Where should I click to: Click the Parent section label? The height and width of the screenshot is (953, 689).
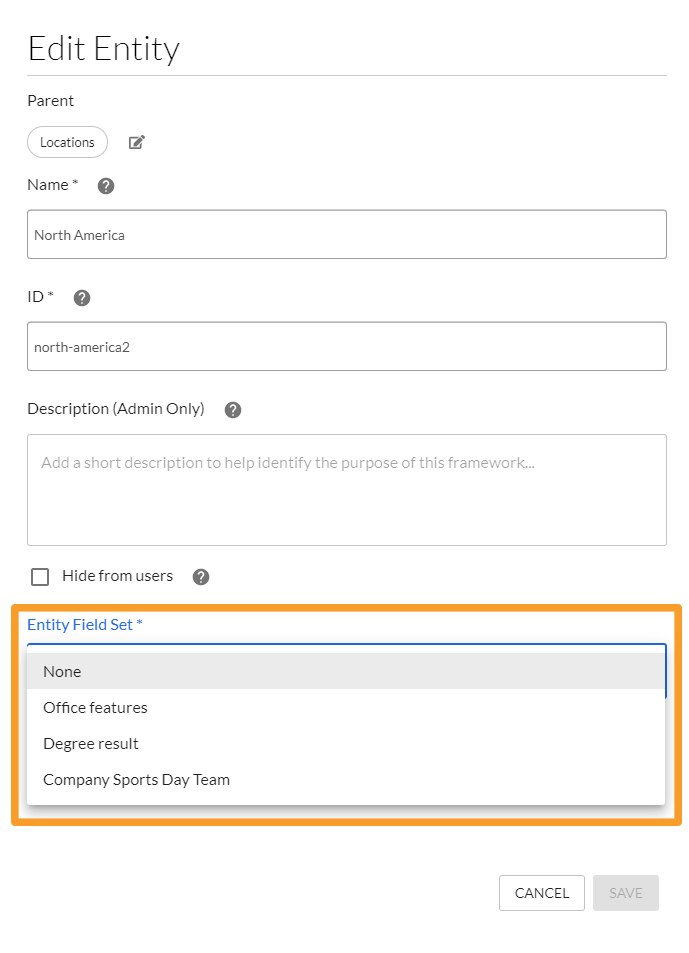[x=50, y=100]
